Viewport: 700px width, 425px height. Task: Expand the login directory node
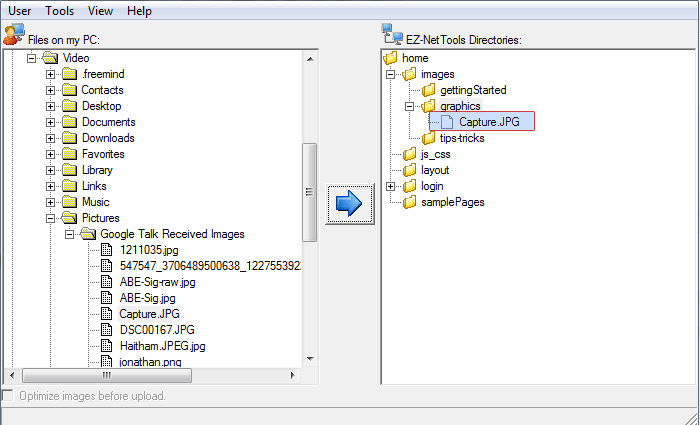point(391,186)
